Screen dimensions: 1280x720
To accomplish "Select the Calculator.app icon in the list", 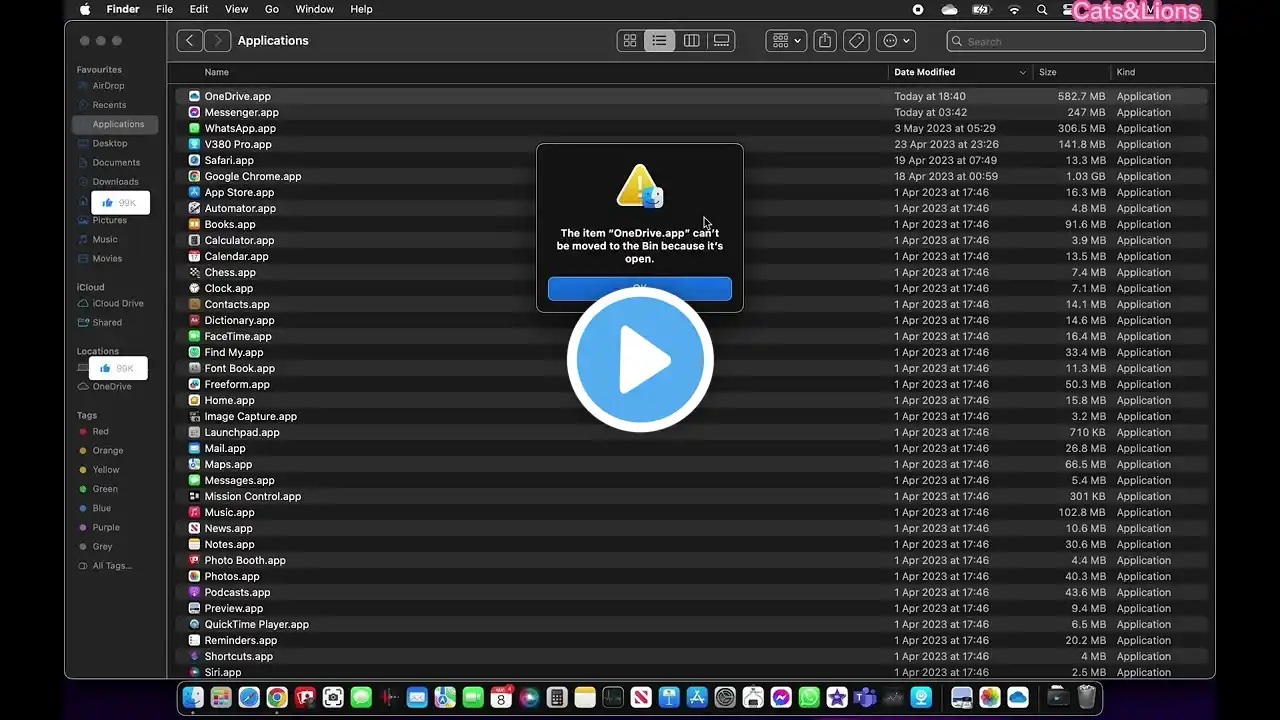I will click(x=195, y=240).
